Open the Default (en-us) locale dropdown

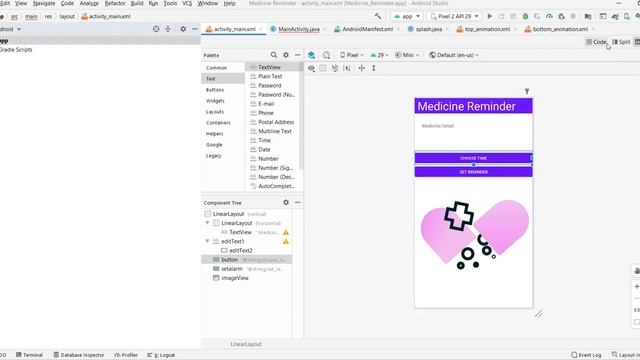tap(454, 55)
